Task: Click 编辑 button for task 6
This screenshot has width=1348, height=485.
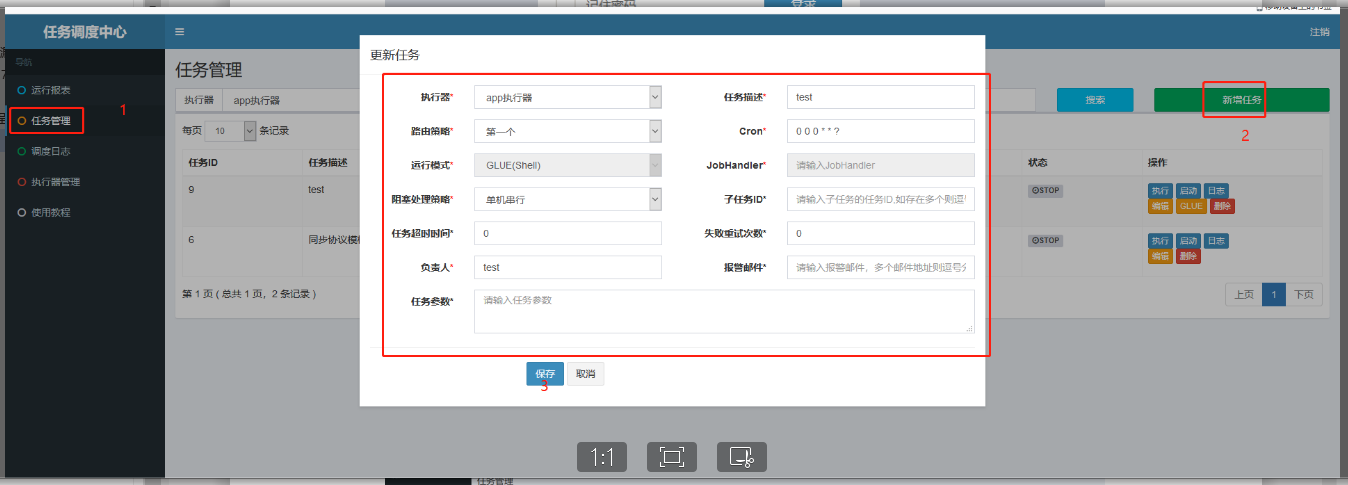Action: [x=1160, y=256]
